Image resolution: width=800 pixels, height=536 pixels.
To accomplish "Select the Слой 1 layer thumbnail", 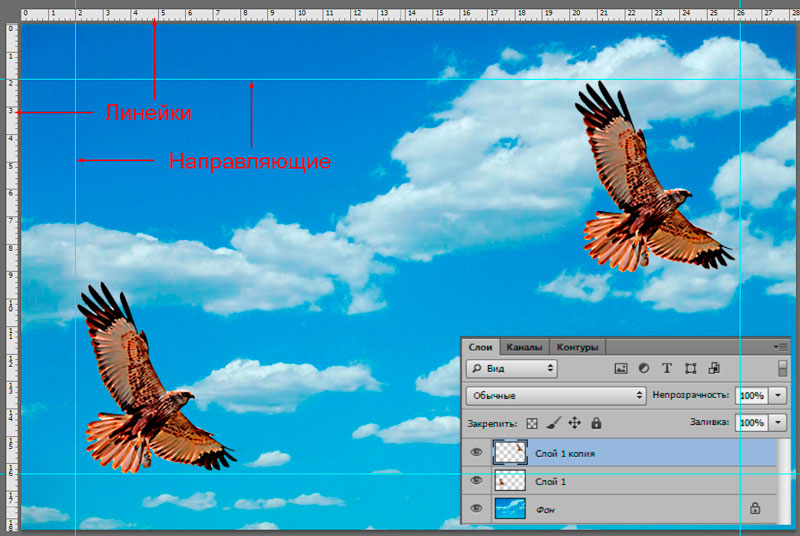I will (x=510, y=481).
